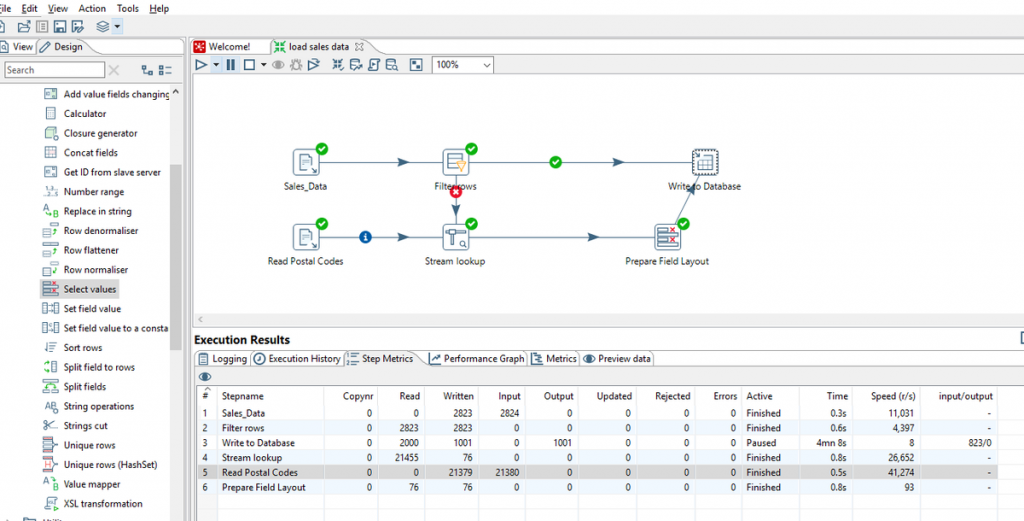Open the Execution History tab
The height and width of the screenshot is (521, 1024).
[297, 358]
